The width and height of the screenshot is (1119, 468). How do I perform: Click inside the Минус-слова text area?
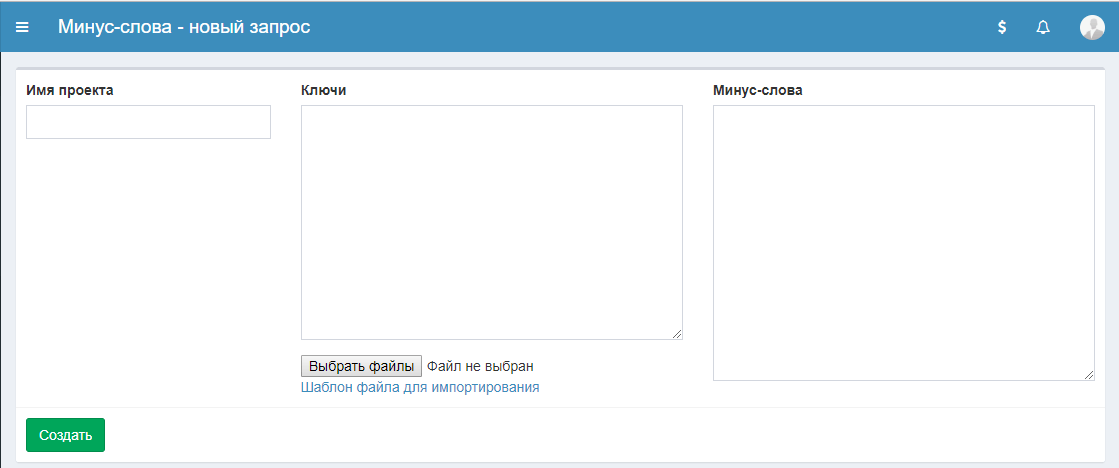(903, 242)
